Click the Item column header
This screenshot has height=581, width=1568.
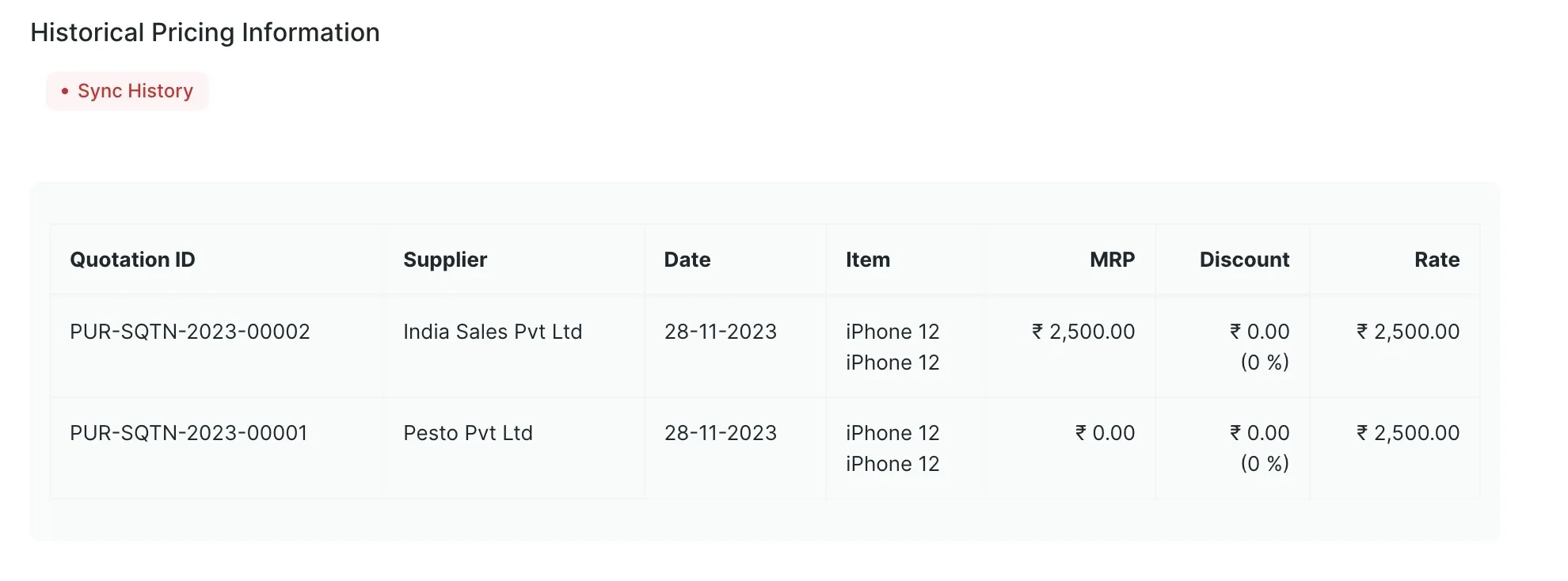point(868,260)
